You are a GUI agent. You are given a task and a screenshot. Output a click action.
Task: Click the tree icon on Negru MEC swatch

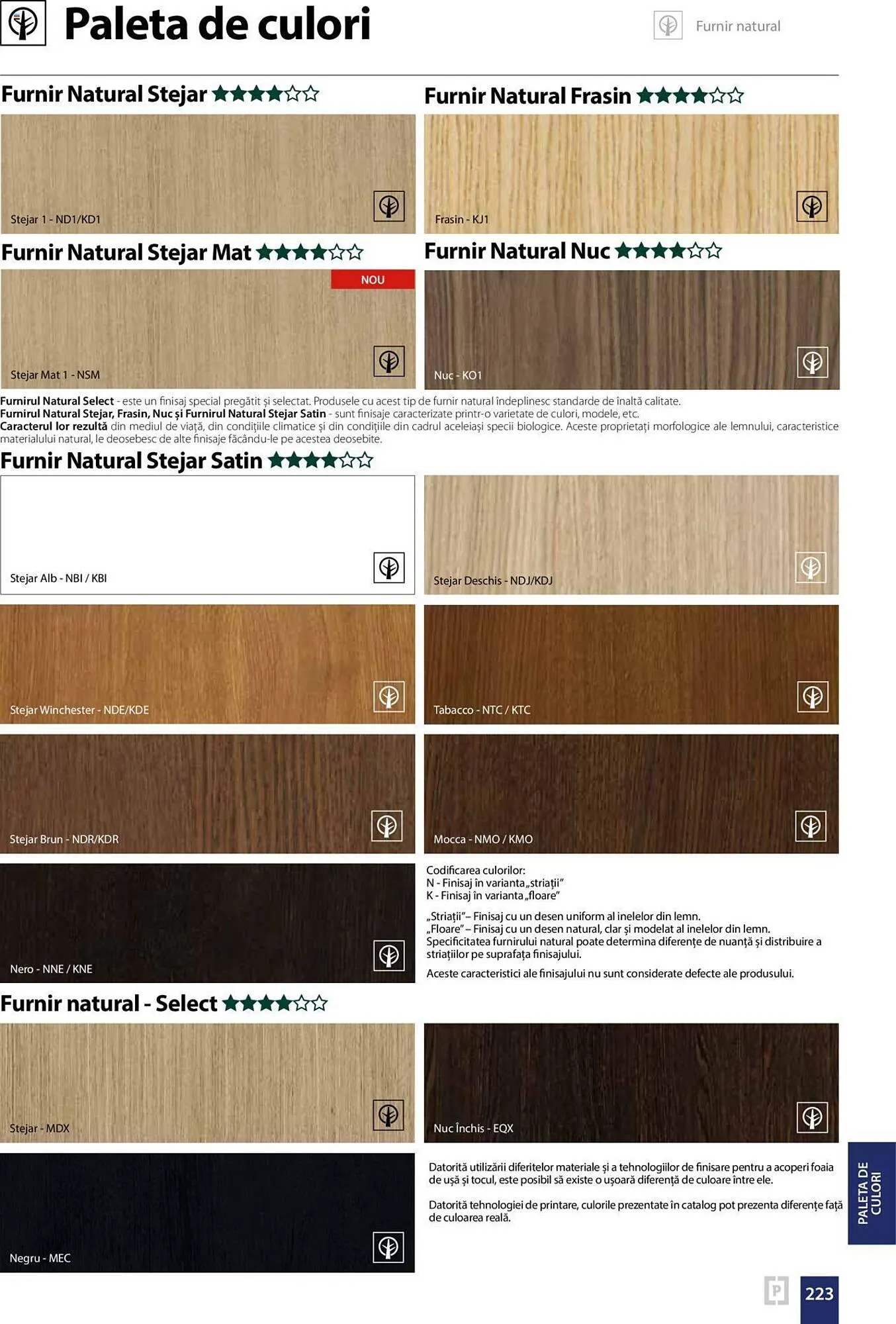click(x=388, y=1247)
